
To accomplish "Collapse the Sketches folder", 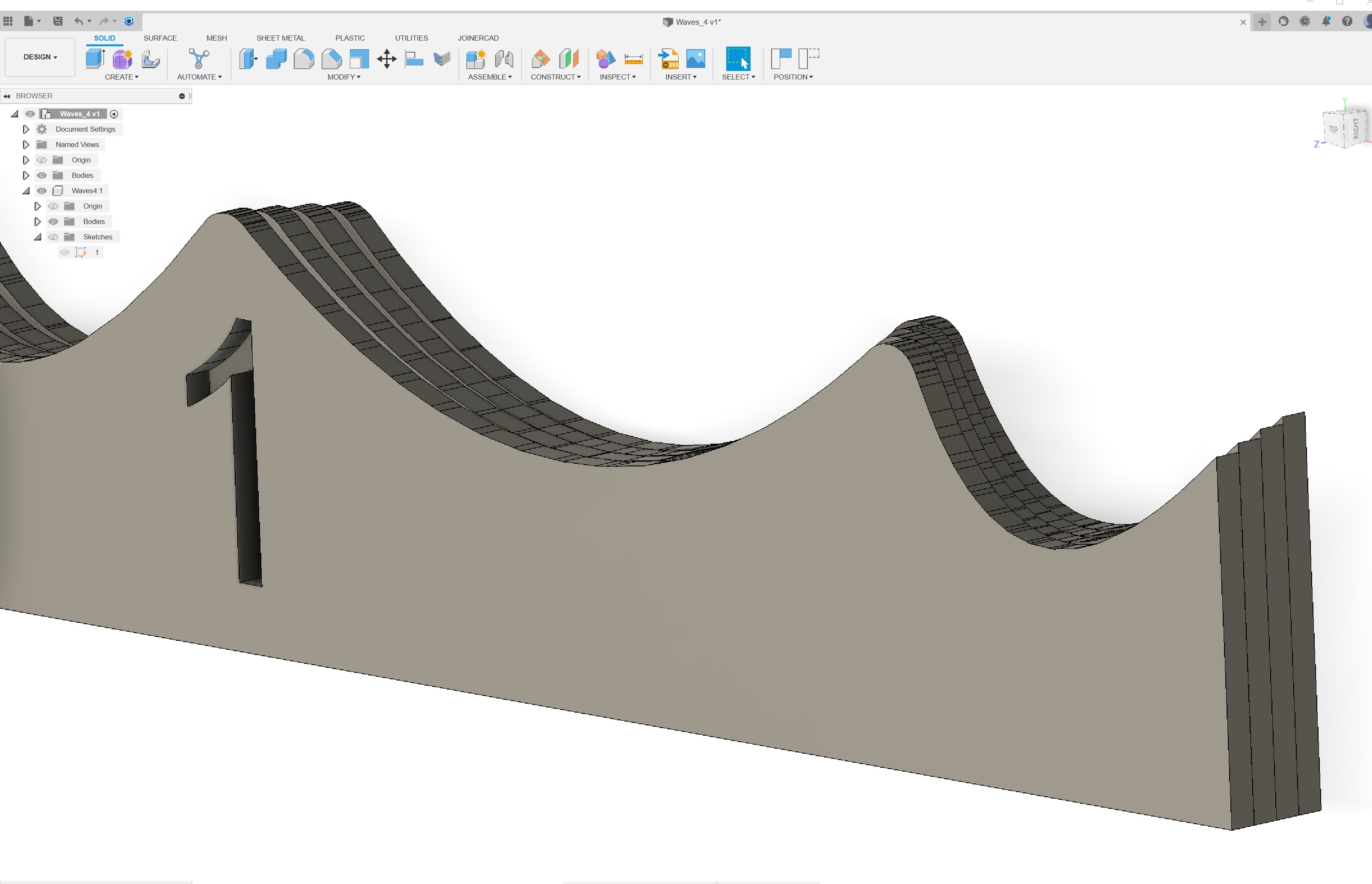I will (x=37, y=236).
